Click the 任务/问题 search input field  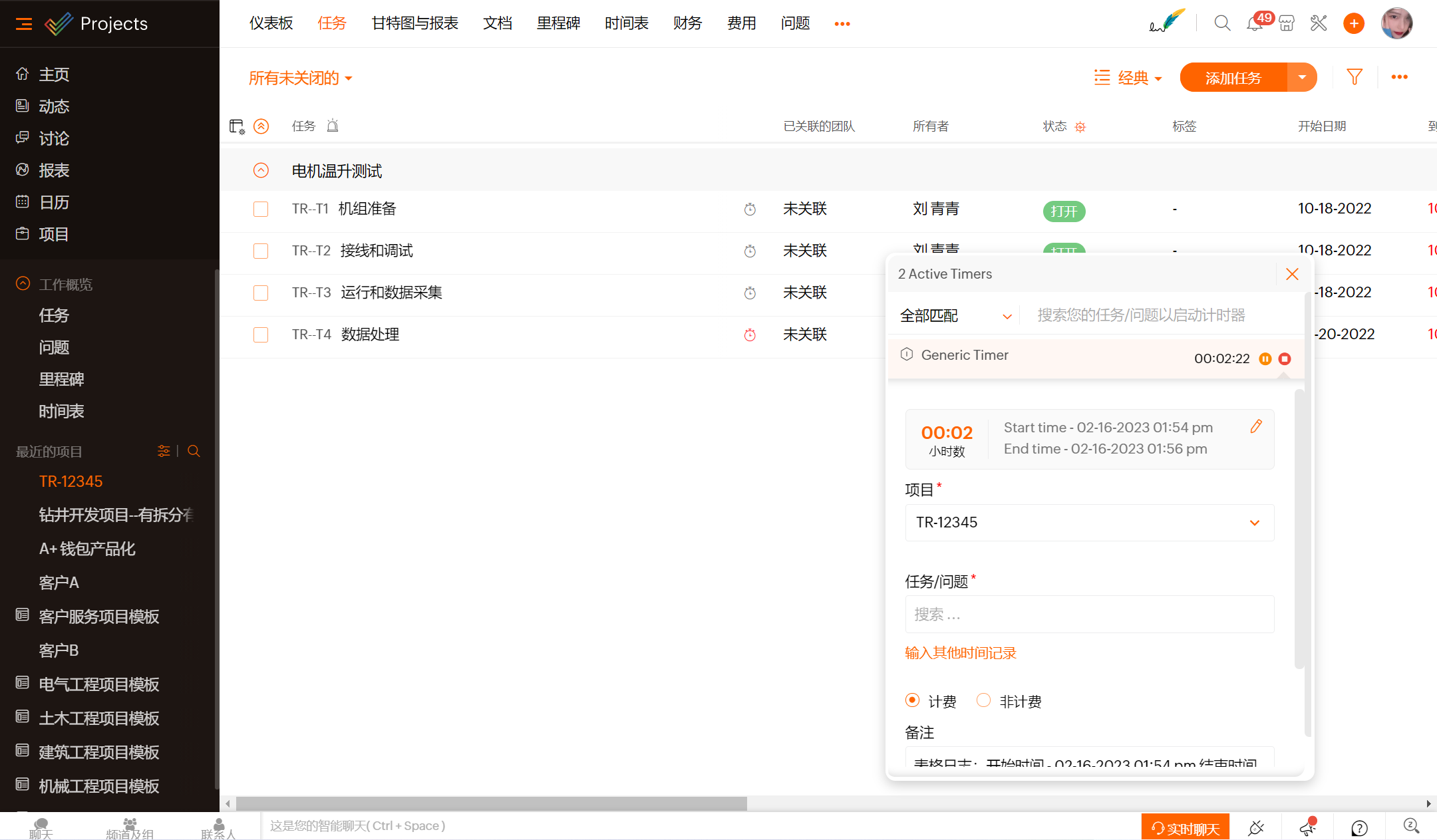pyautogui.click(x=1089, y=615)
